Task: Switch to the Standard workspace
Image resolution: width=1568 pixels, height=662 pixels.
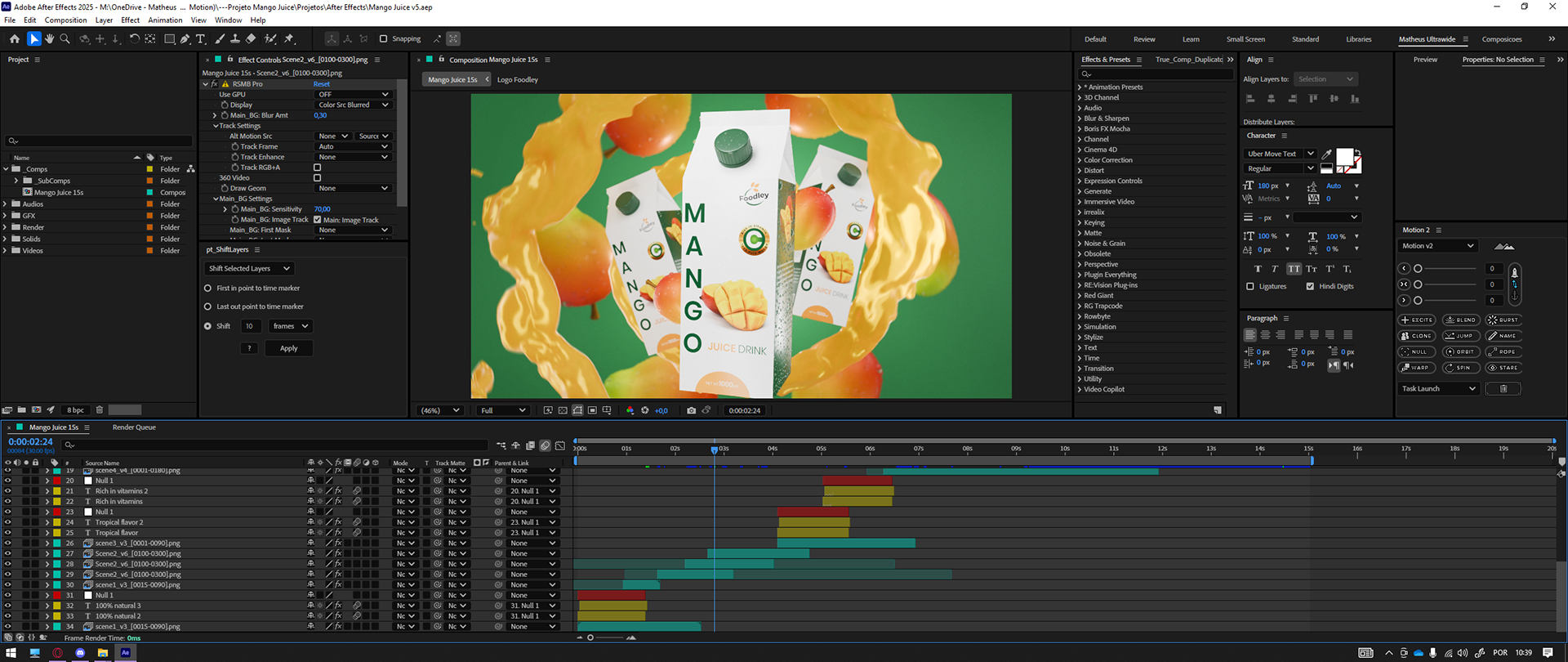Action: (1305, 39)
